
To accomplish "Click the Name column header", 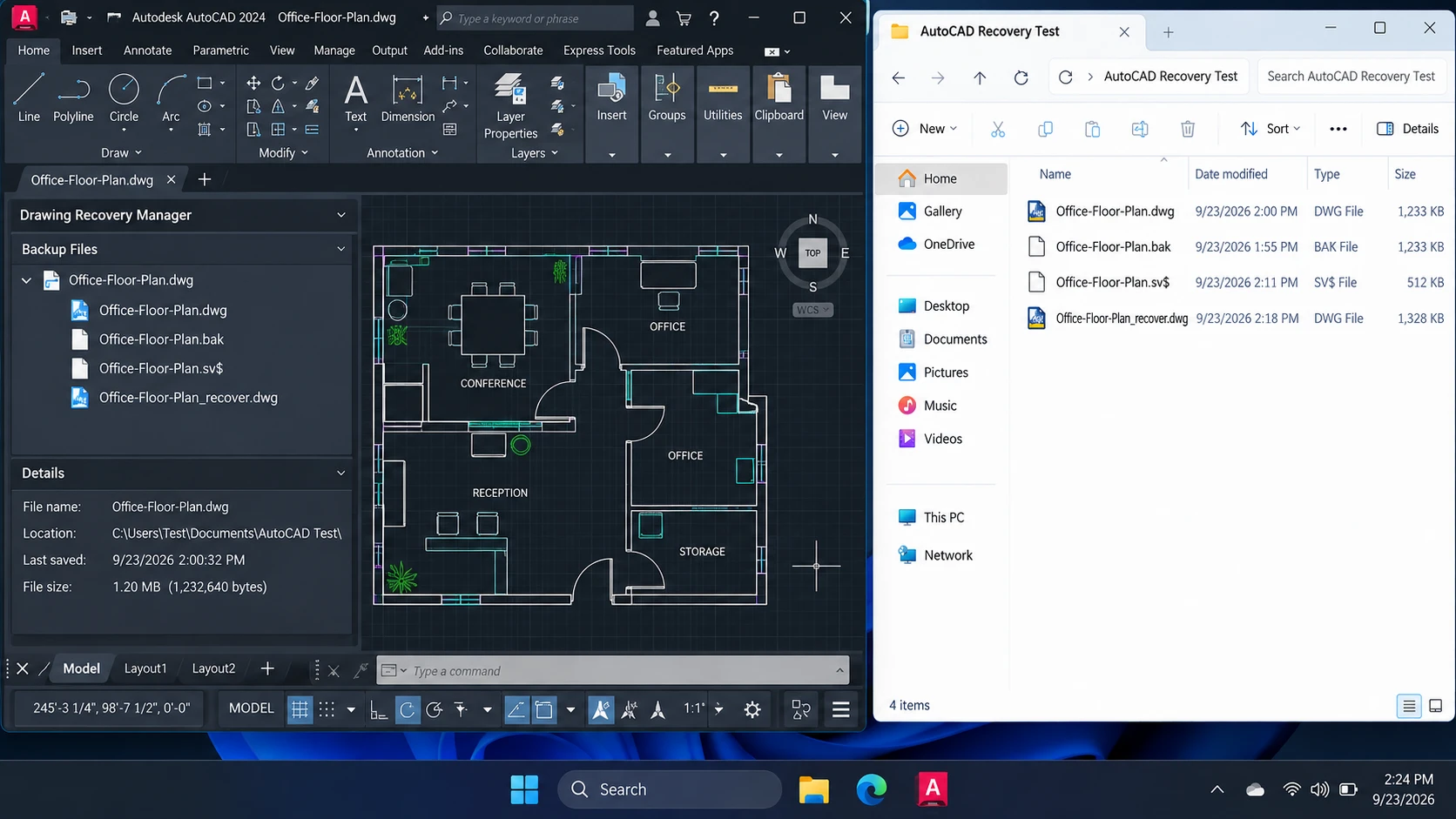I will click(x=1055, y=174).
